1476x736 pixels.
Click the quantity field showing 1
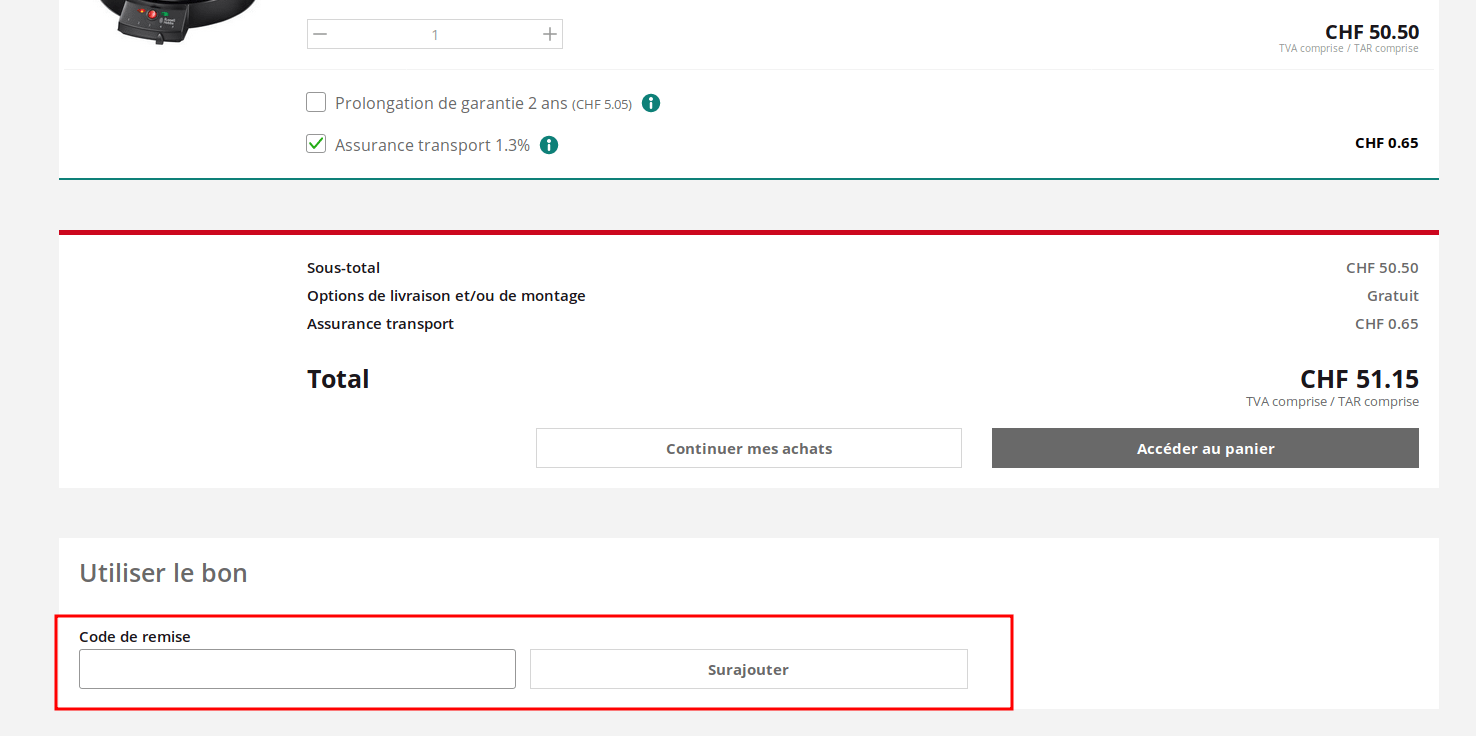(434, 34)
